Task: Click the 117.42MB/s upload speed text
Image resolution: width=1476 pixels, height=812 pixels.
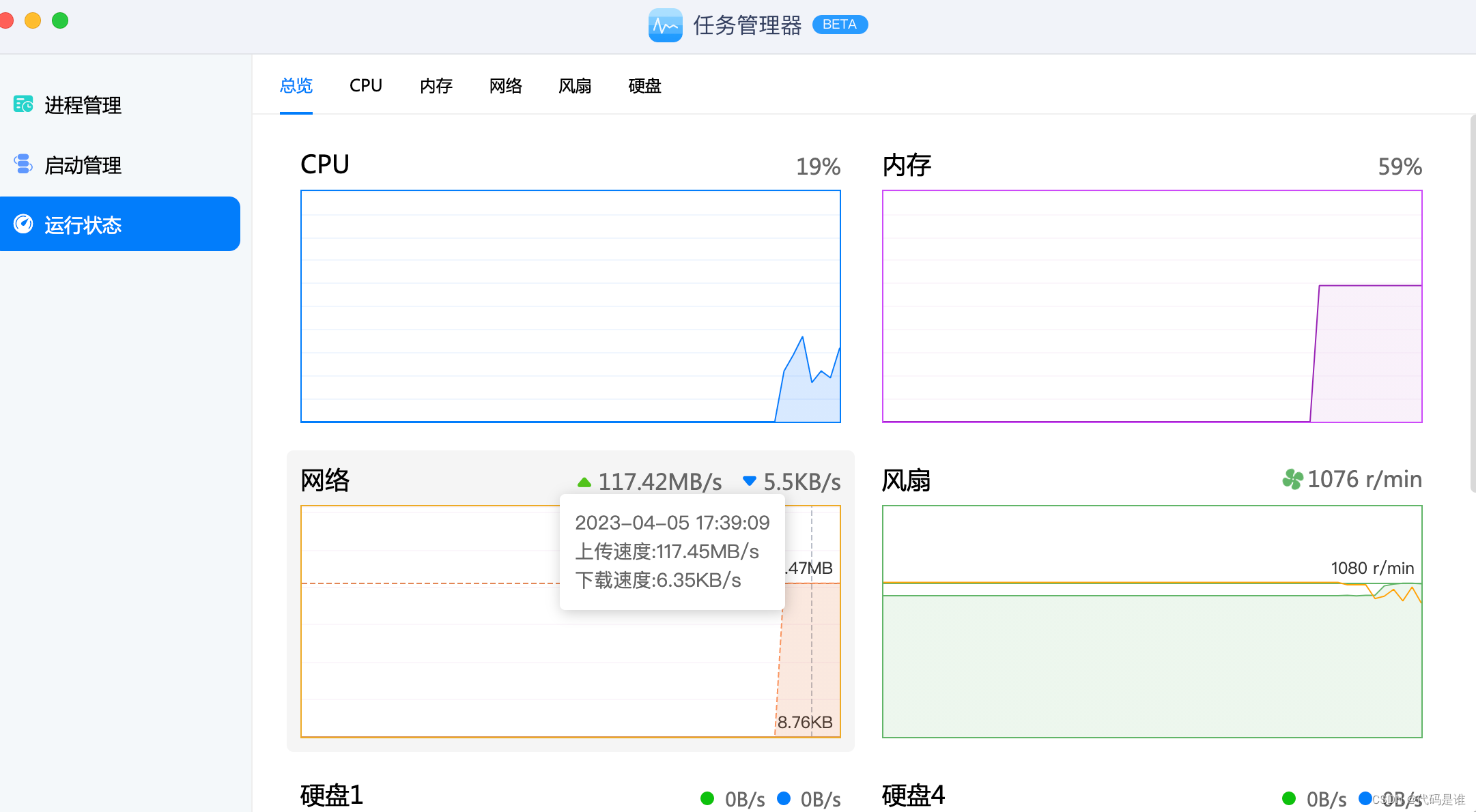Action: point(660,482)
